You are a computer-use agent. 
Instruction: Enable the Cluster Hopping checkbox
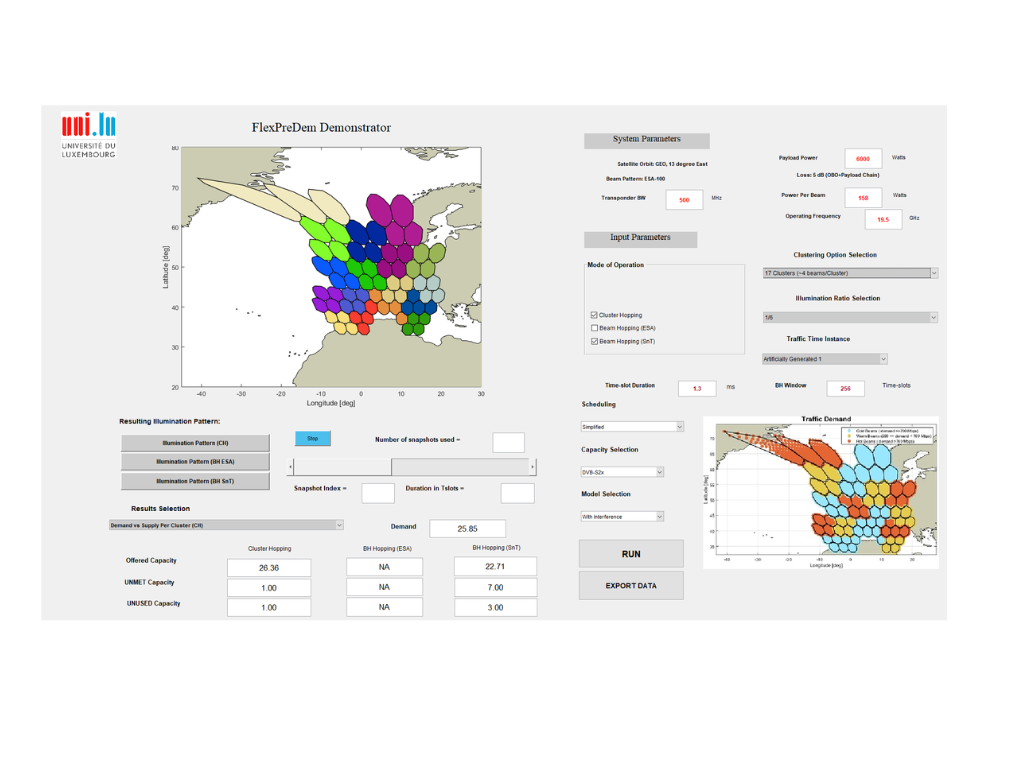[595, 315]
